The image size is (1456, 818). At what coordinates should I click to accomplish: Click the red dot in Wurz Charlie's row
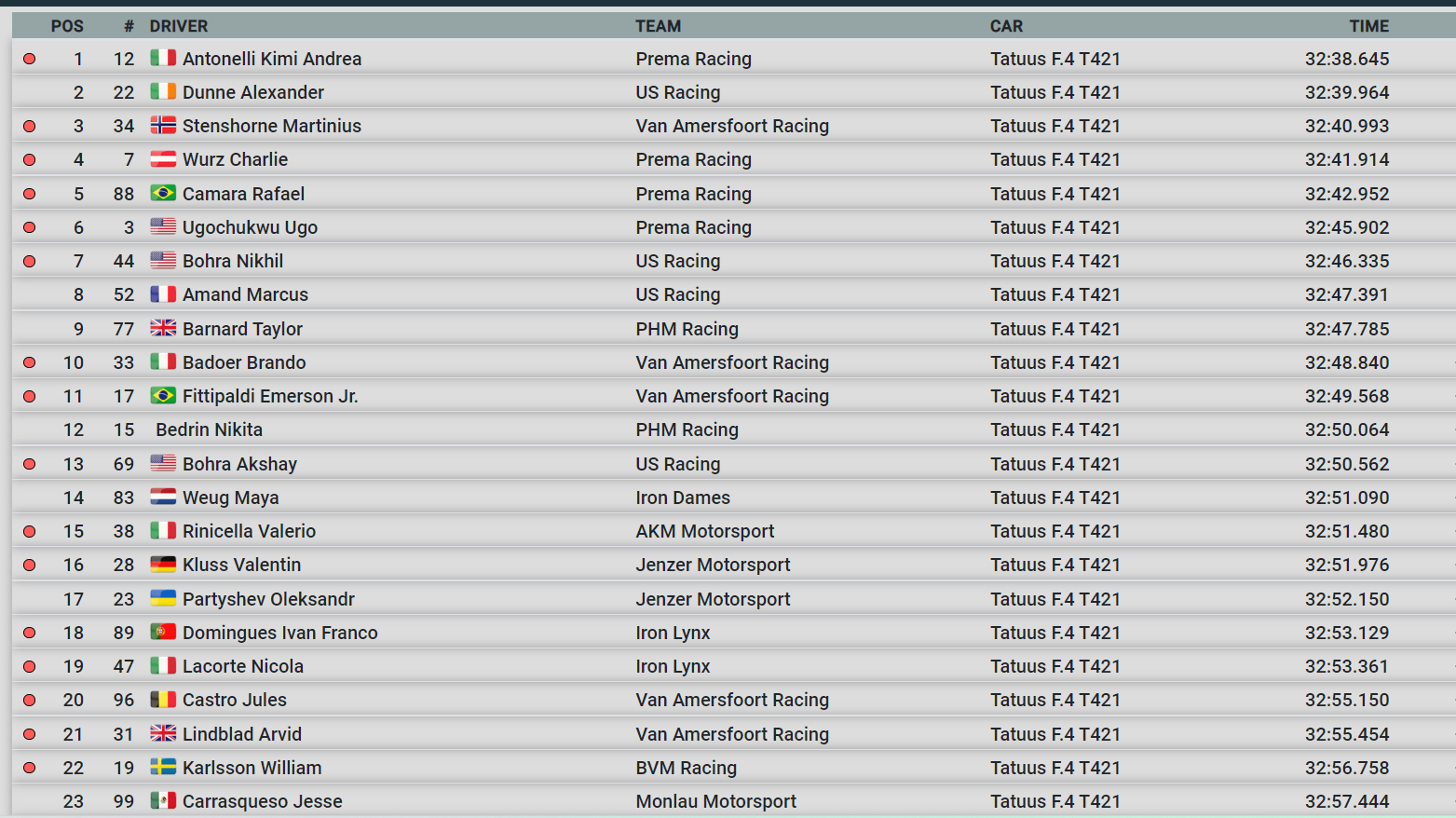click(30, 159)
